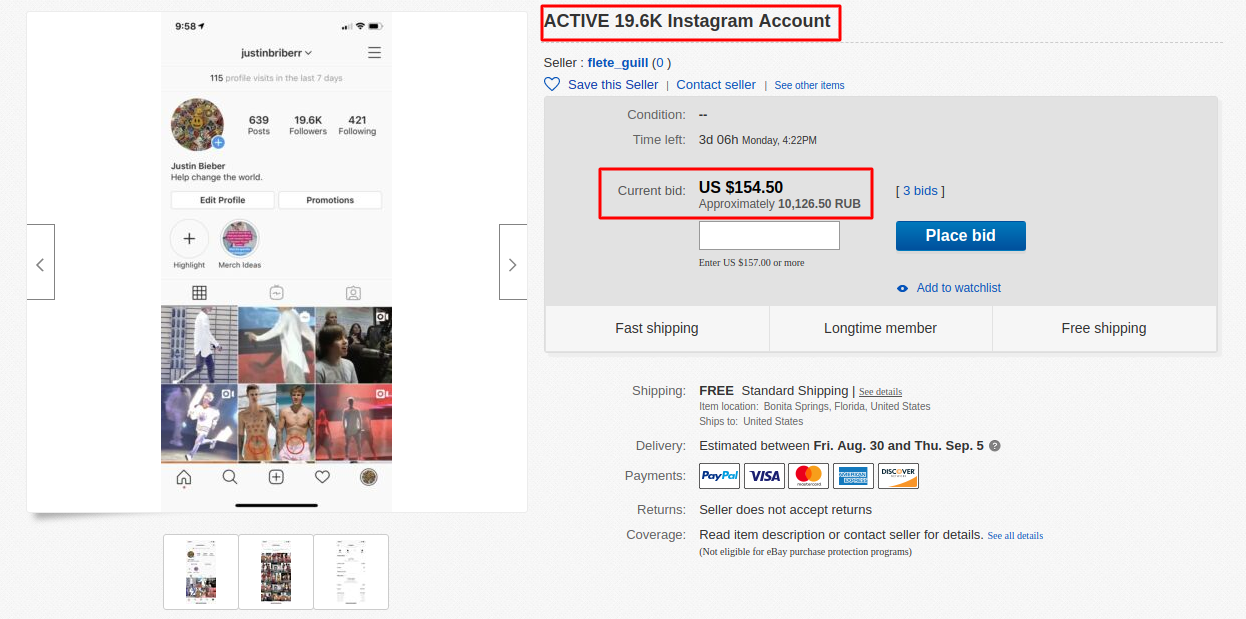Click the Discover card logo
The width and height of the screenshot is (1246, 619).
tap(898, 476)
